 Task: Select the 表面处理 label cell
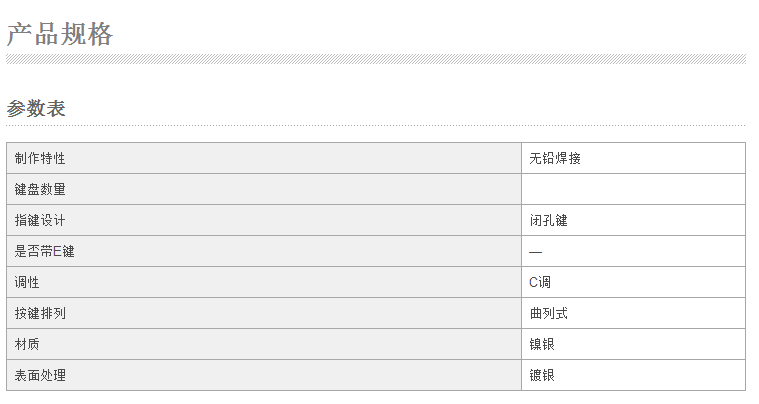pos(264,375)
